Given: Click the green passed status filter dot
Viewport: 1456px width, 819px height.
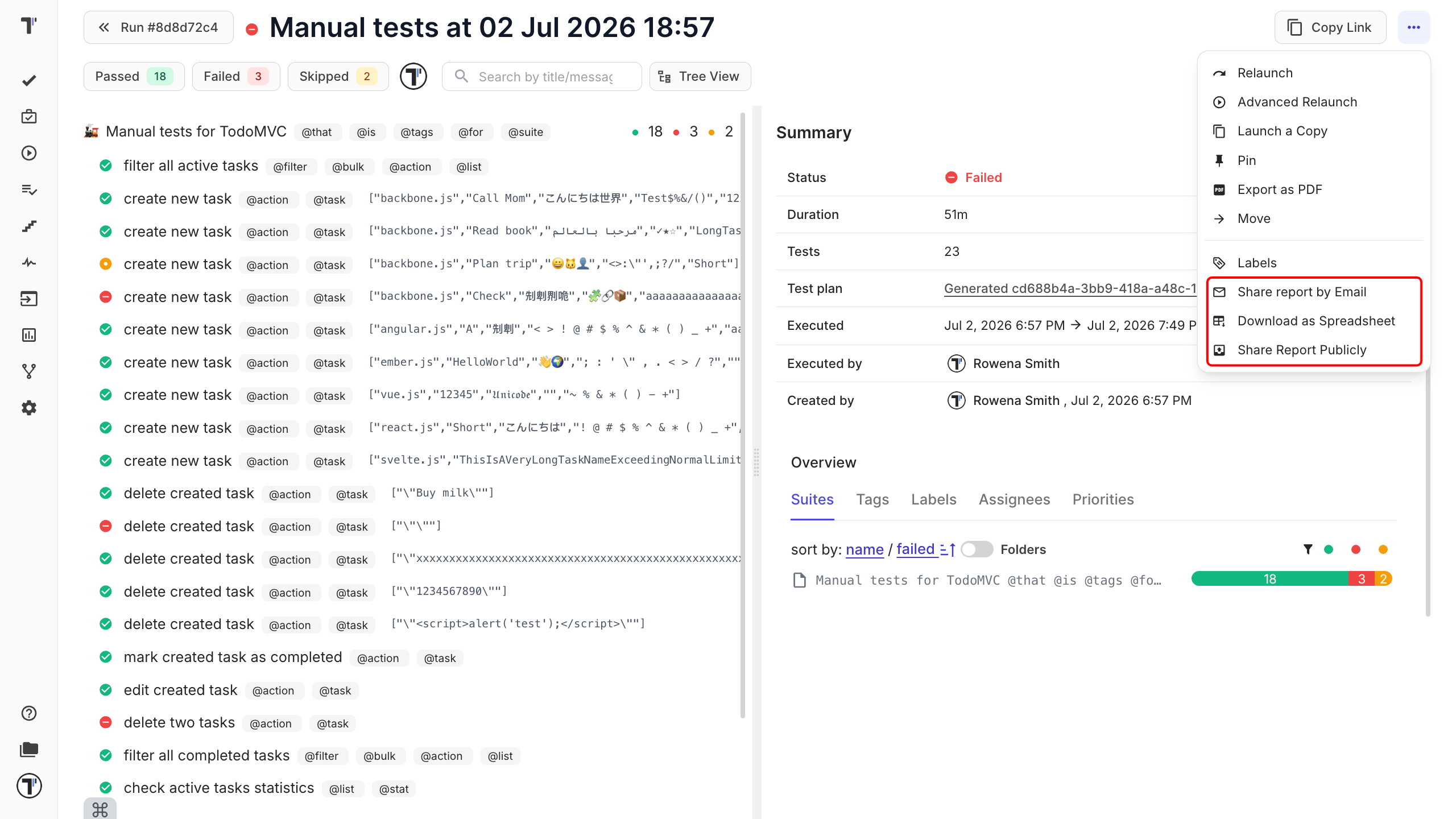Looking at the screenshot, I should 1329,549.
